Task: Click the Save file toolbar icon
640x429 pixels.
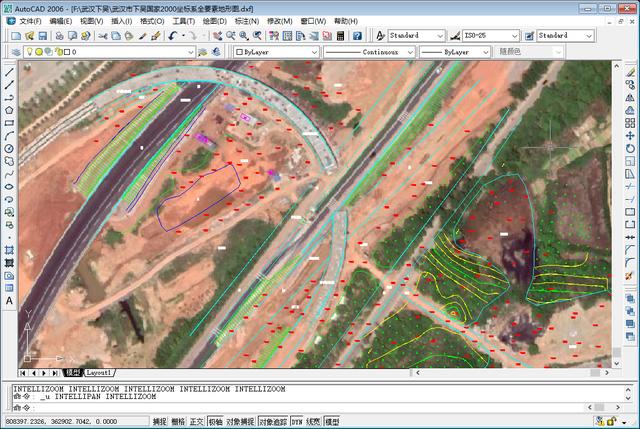Action: pos(43,36)
